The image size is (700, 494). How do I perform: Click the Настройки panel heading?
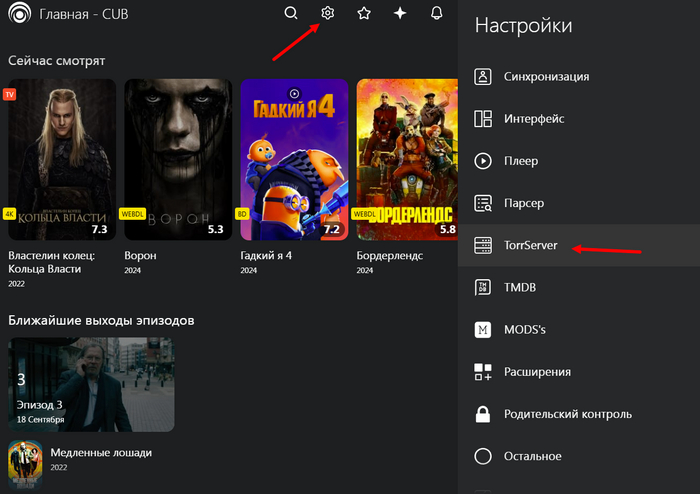pos(523,25)
